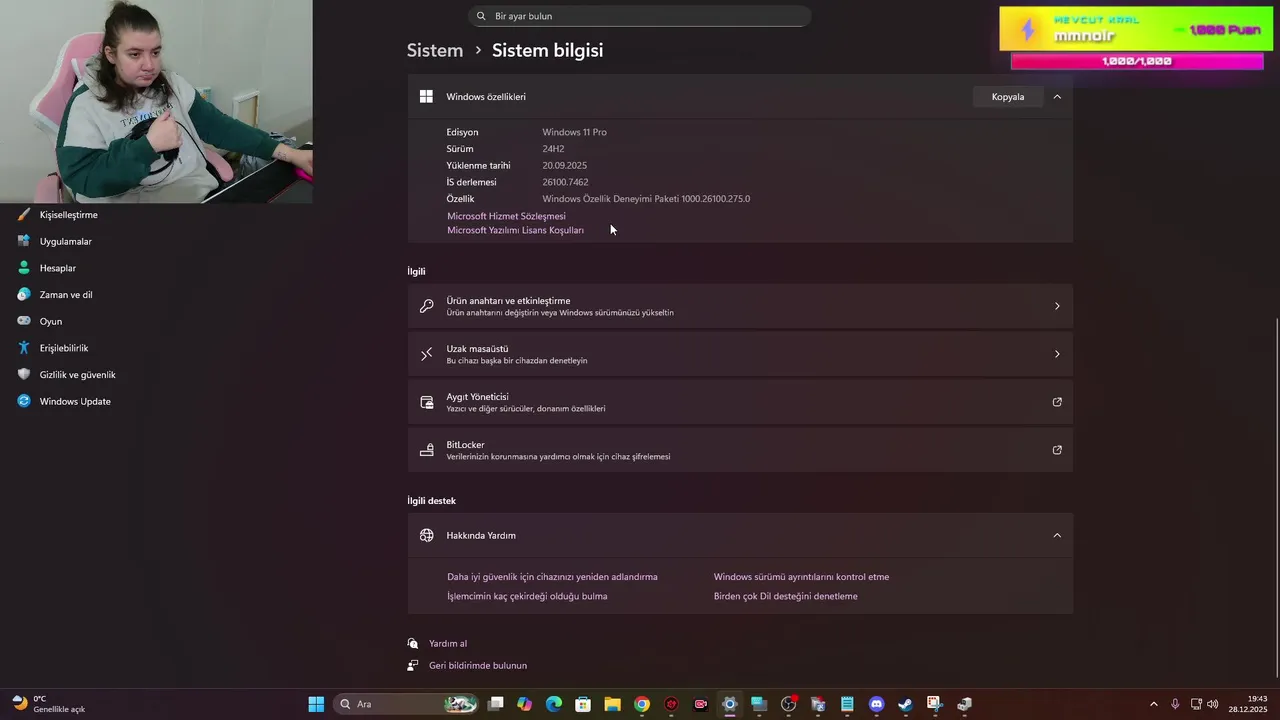Show hidden system tray icons
The image size is (1280, 720).
coord(1154,704)
